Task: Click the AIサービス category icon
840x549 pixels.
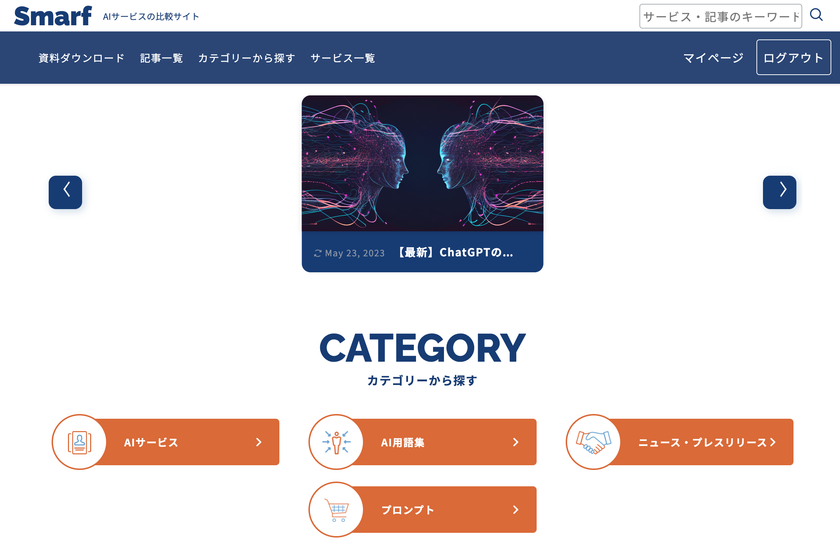Action: pos(79,442)
